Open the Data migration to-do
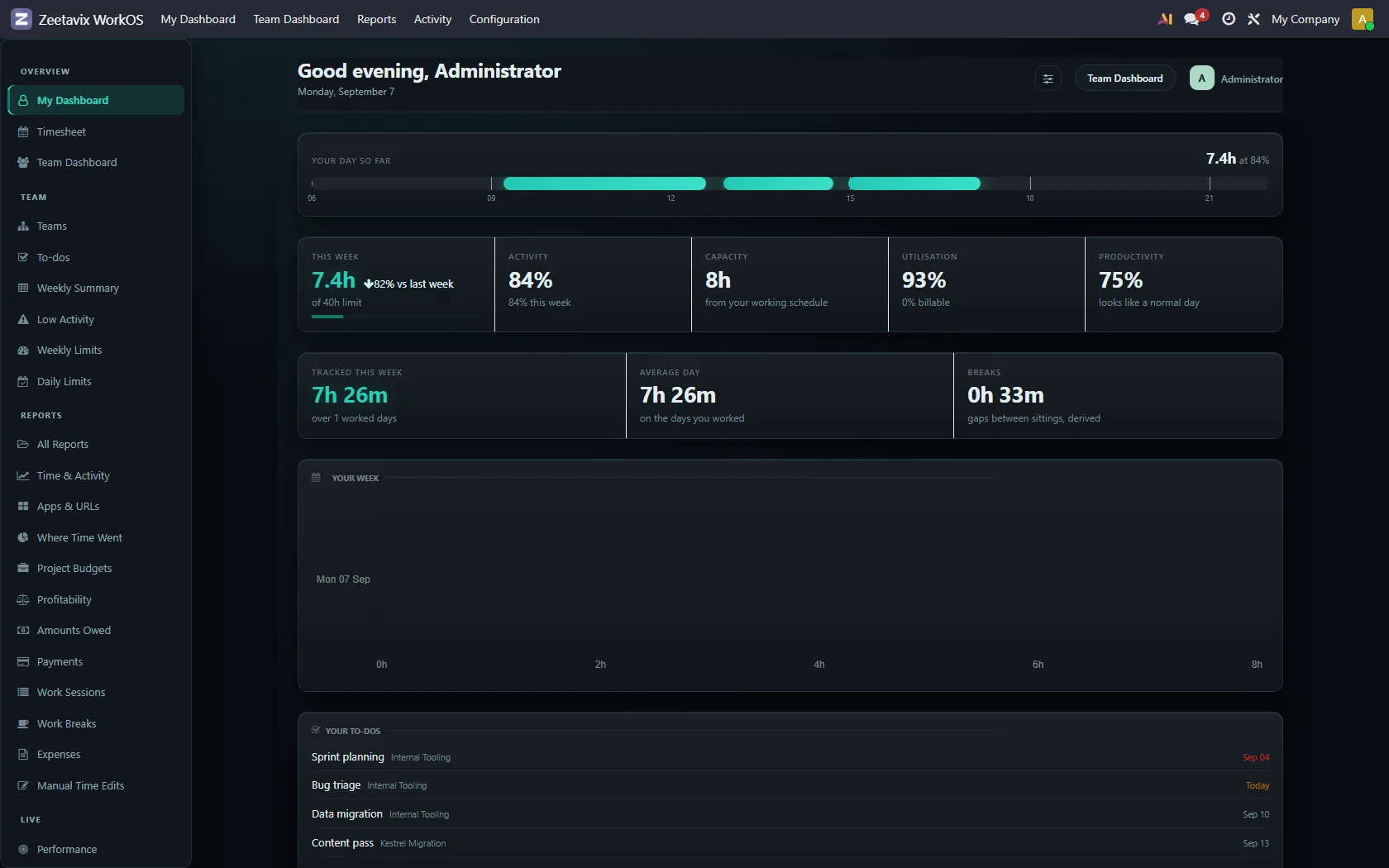Image resolution: width=1389 pixels, height=868 pixels. [x=346, y=814]
